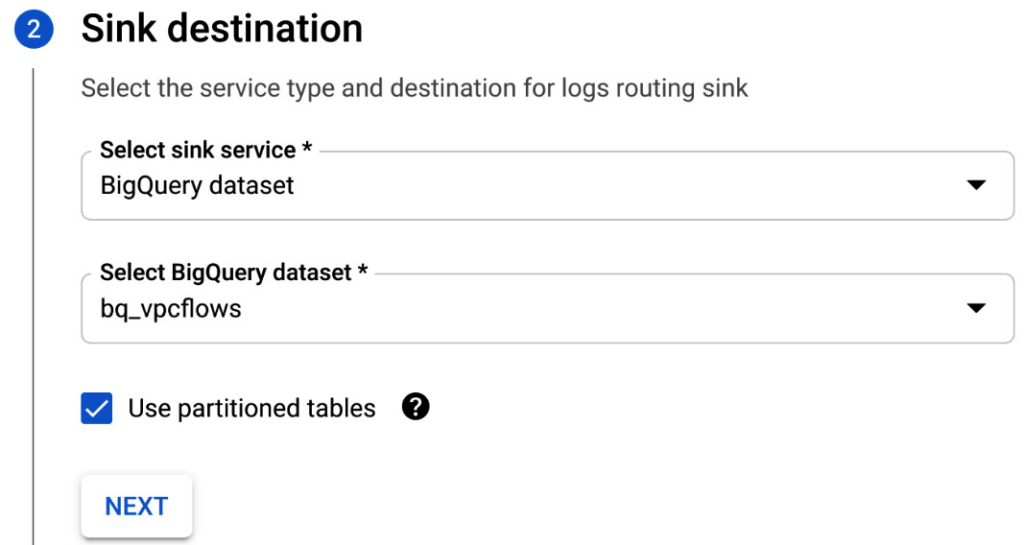The width and height of the screenshot is (1024, 545).
Task: Open the Select sink service combo box
Action: click(x=546, y=186)
